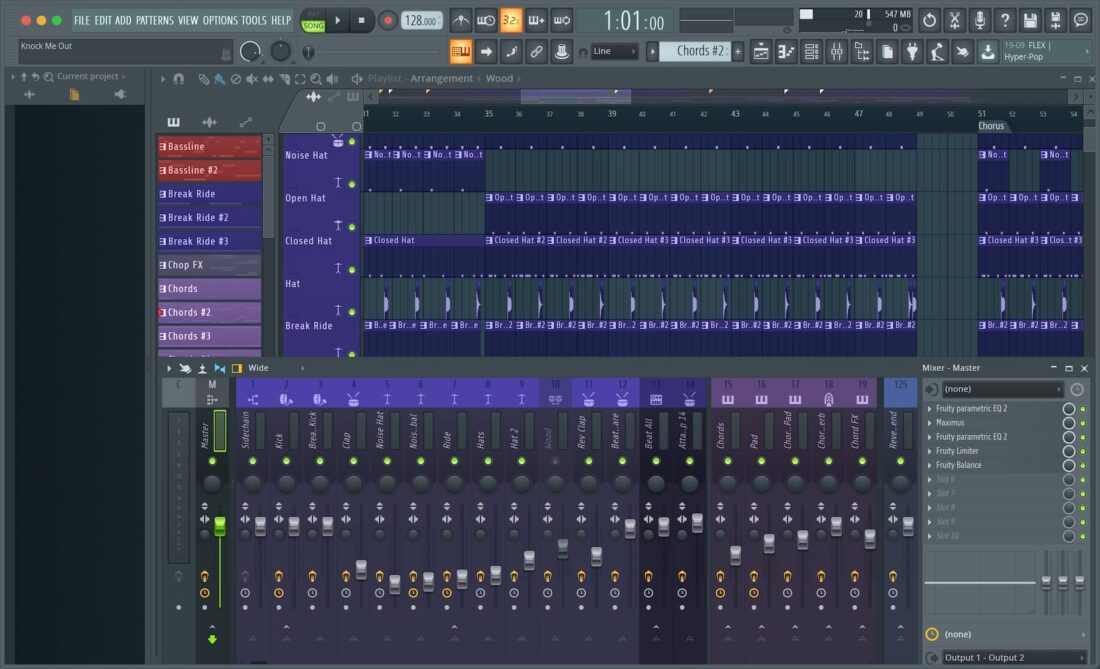
Task: Add a new pattern with plus button
Action: click(x=738, y=51)
